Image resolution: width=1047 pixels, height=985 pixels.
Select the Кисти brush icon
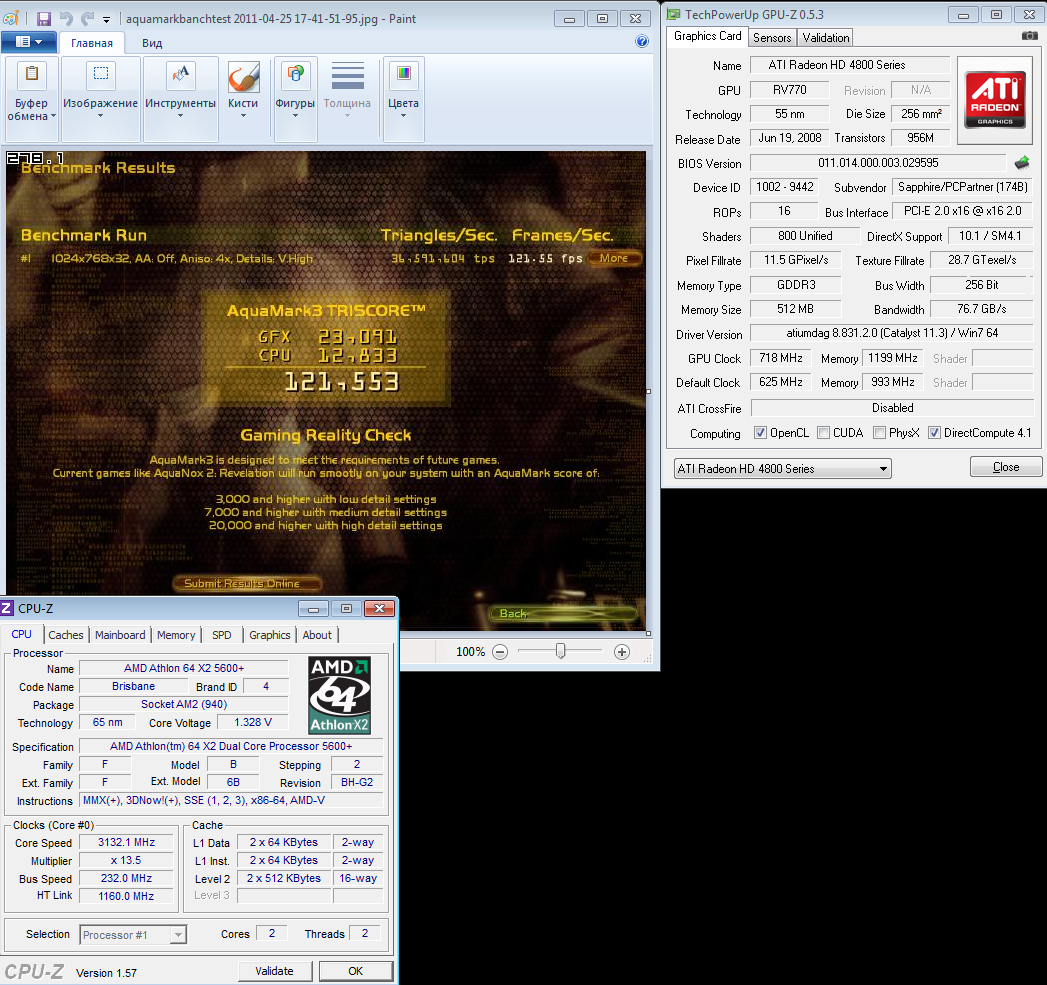243,77
